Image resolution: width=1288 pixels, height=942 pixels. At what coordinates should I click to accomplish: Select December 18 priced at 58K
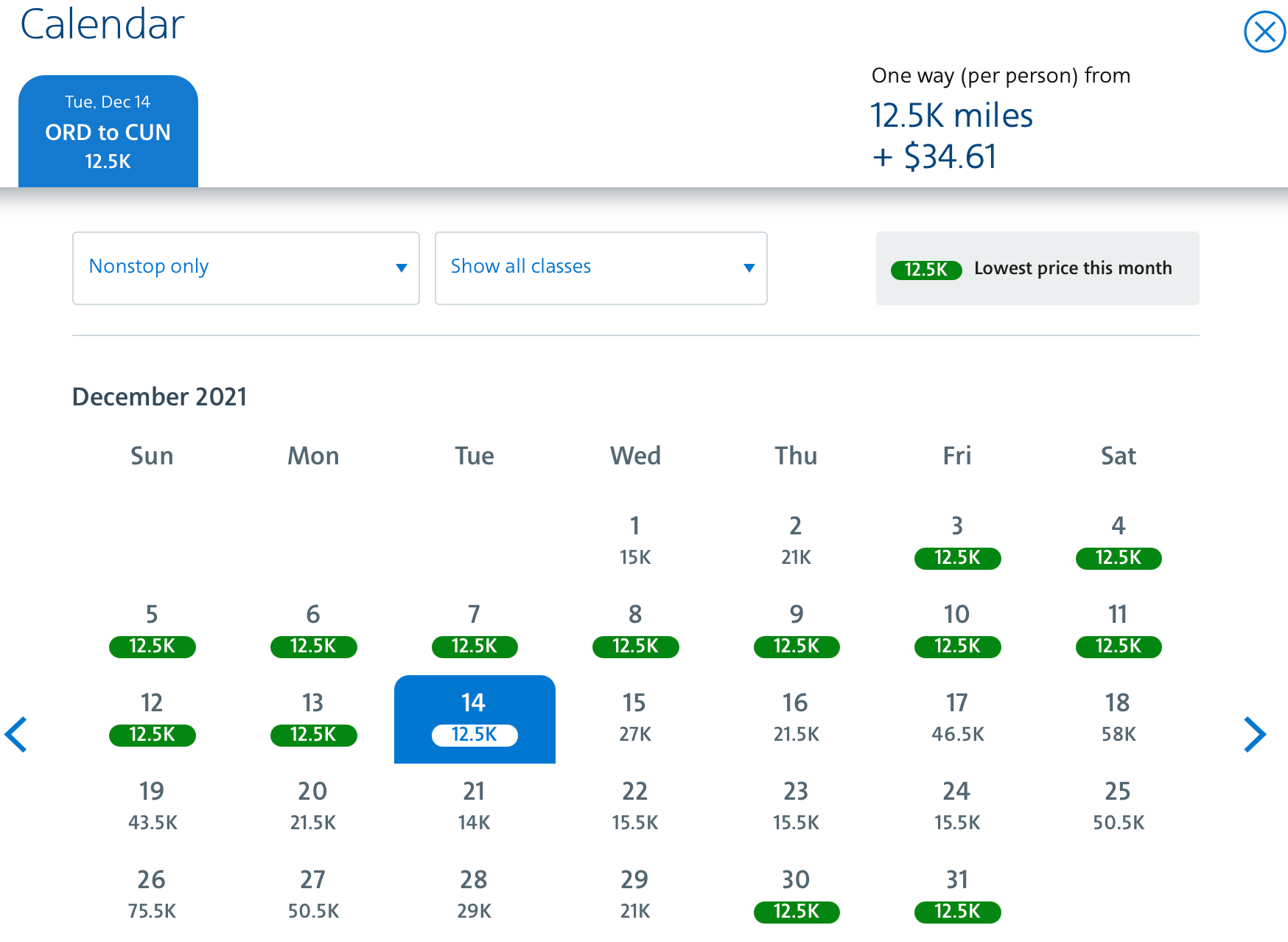tap(1117, 716)
